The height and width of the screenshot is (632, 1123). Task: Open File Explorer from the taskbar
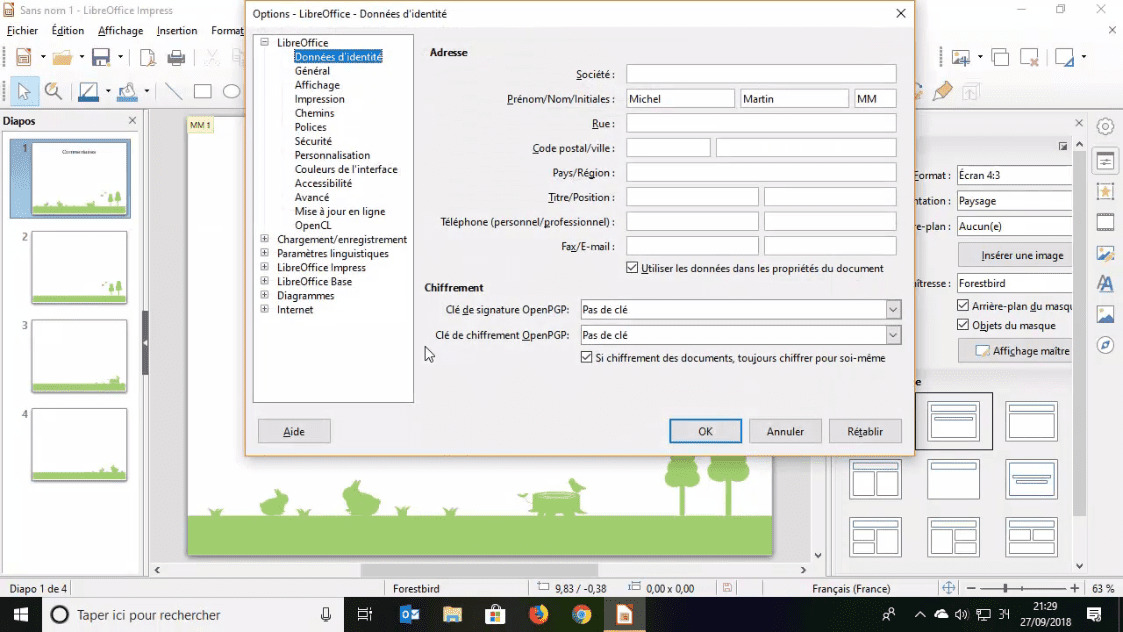[x=453, y=615]
